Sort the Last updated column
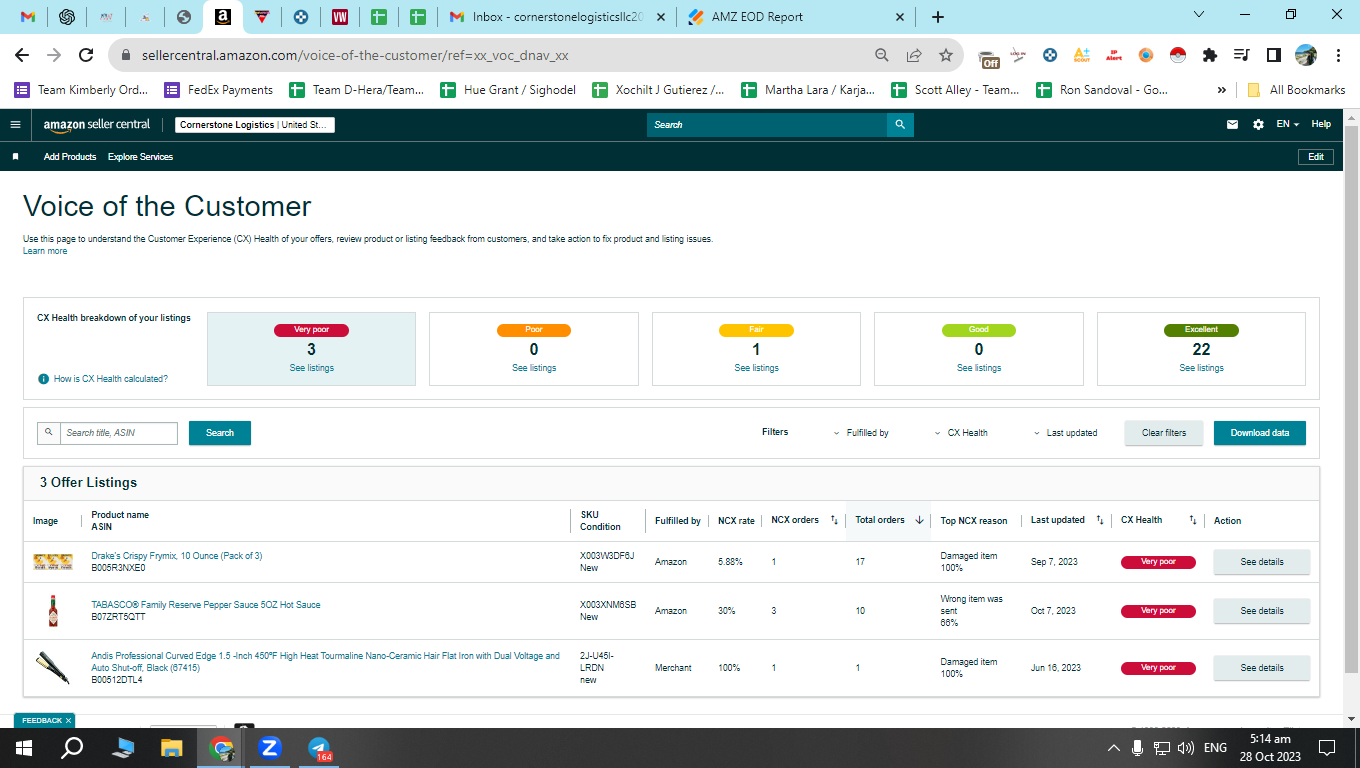This screenshot has height=768, width=1360. [1099, 520]
